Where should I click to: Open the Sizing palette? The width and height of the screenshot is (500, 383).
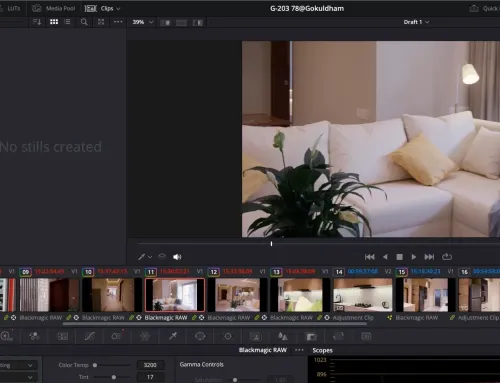pyautogui.click(x=338, y=336)
